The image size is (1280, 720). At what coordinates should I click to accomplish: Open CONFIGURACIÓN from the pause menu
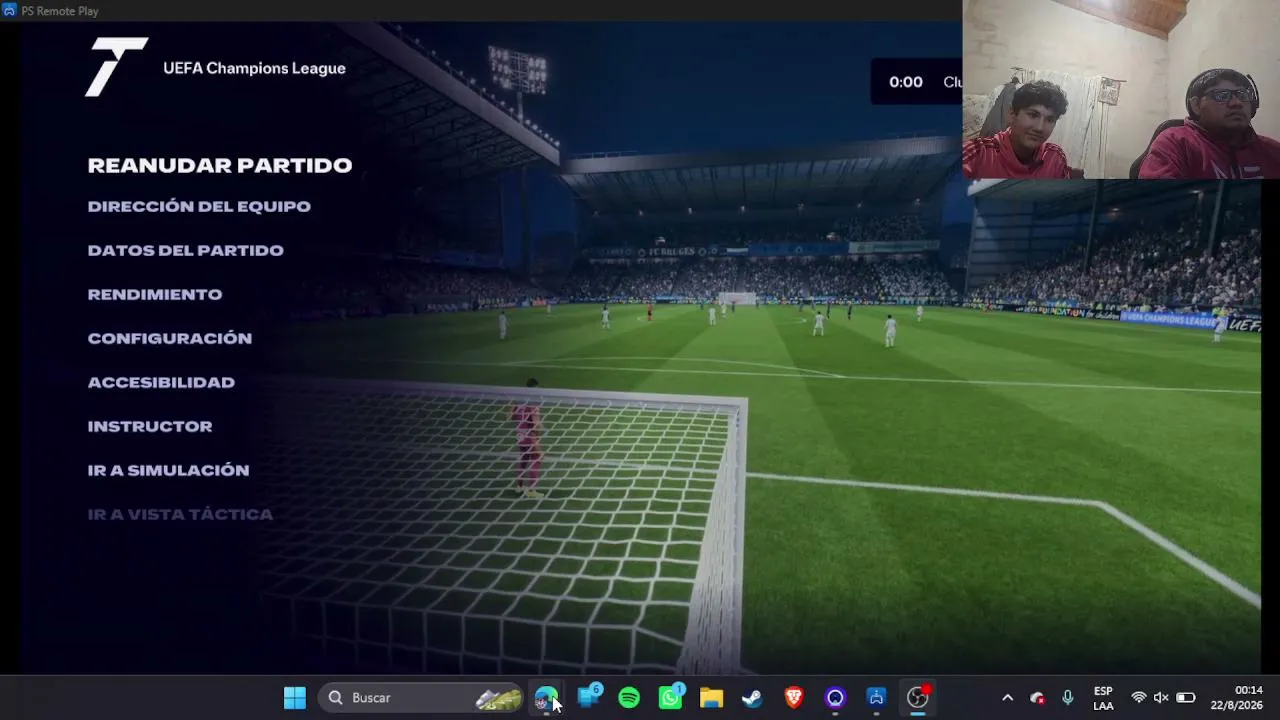170,338
